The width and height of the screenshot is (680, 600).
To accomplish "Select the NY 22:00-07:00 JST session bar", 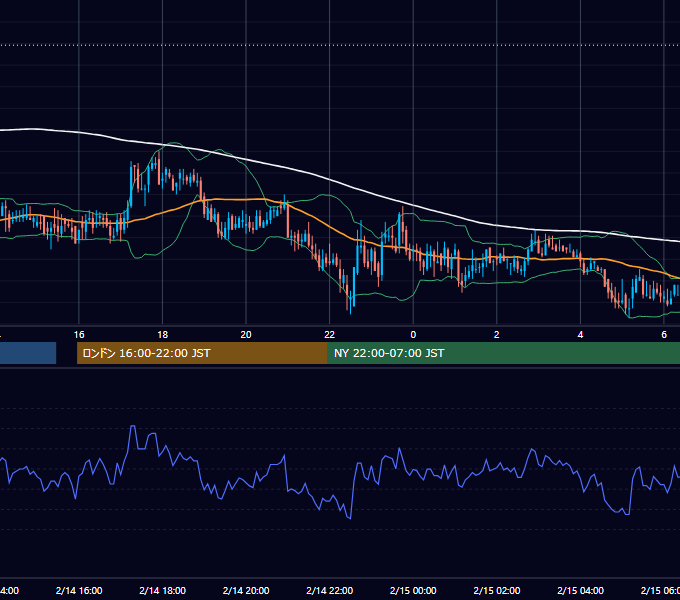I will point(504,353).
